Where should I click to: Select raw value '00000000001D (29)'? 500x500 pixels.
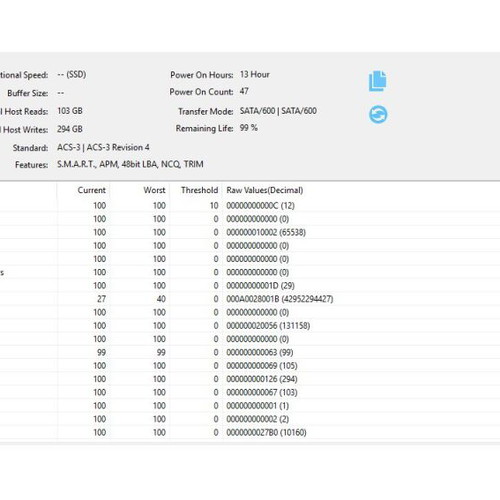(260, 286)
